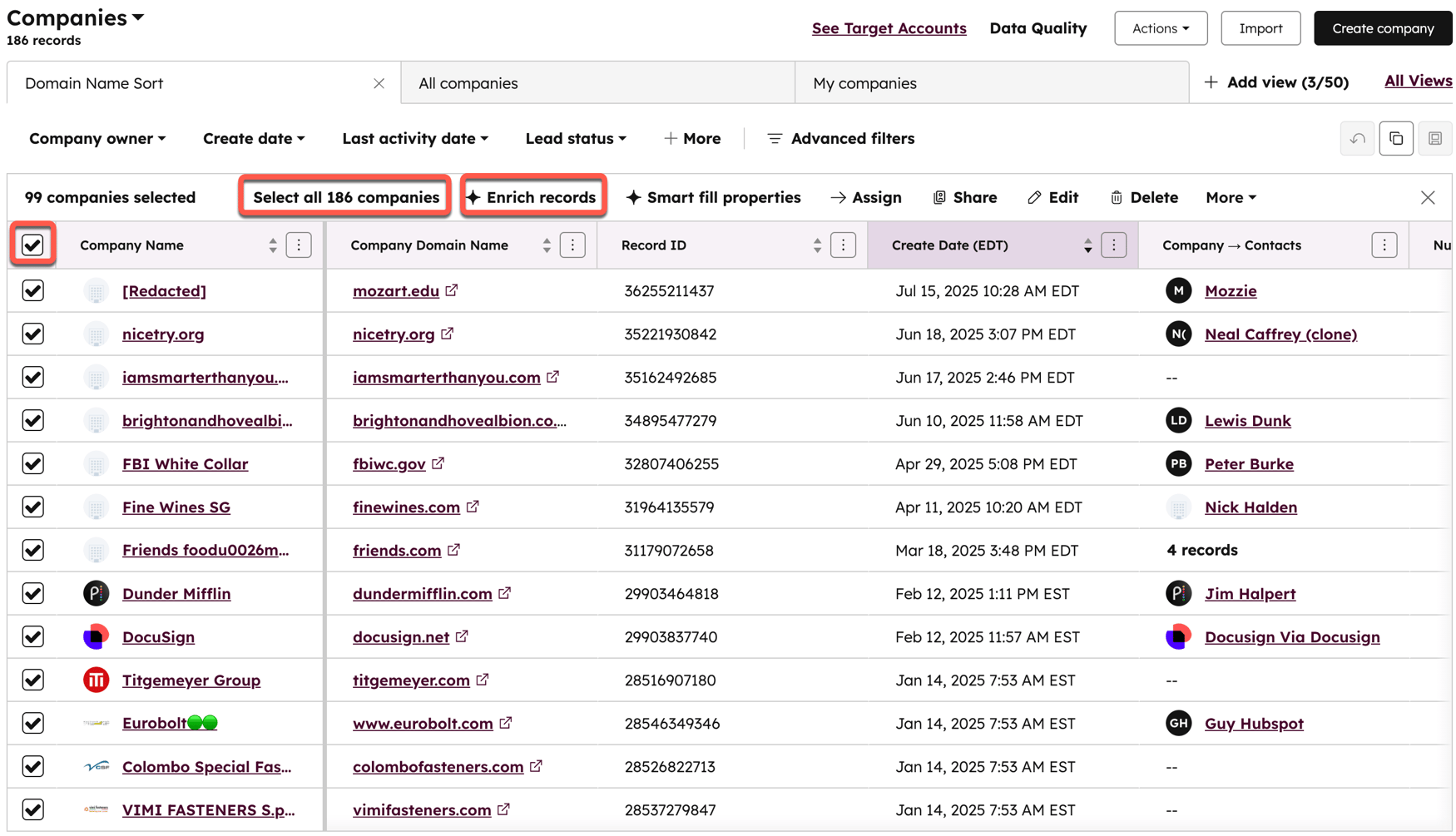Uncheck the FBI White Collar row checkbox

point(32,463)
